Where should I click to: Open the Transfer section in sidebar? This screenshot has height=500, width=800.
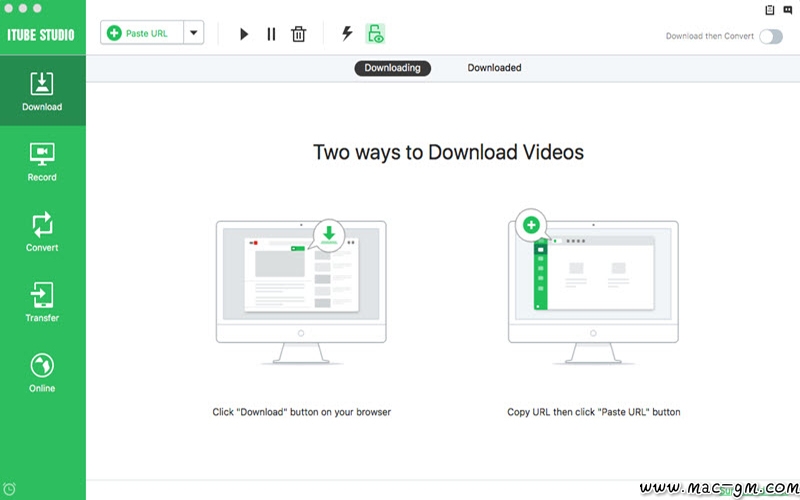(42, 302)
